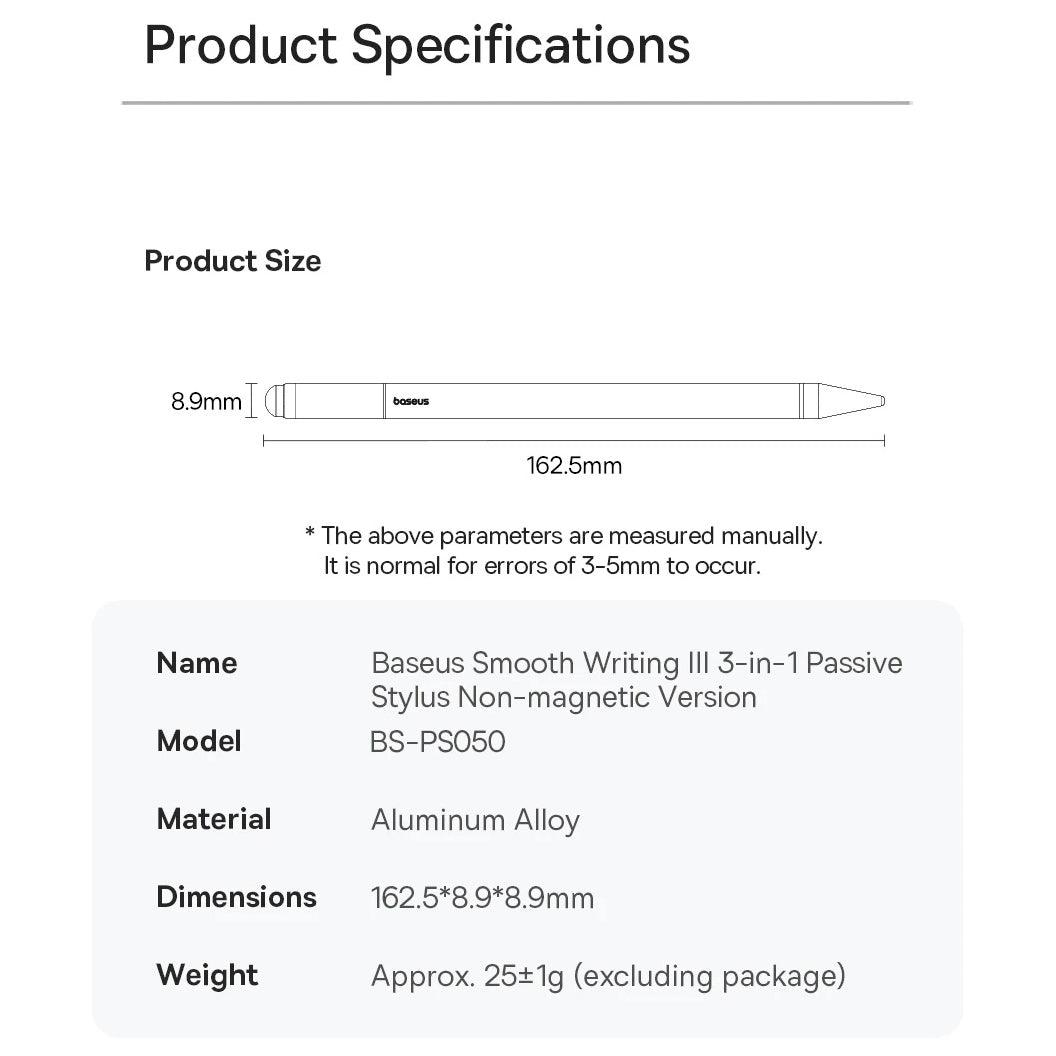1056x1056 pixels.
Task: Click the Stylus Non-magnetic Version text
Action: pos(563,697)
